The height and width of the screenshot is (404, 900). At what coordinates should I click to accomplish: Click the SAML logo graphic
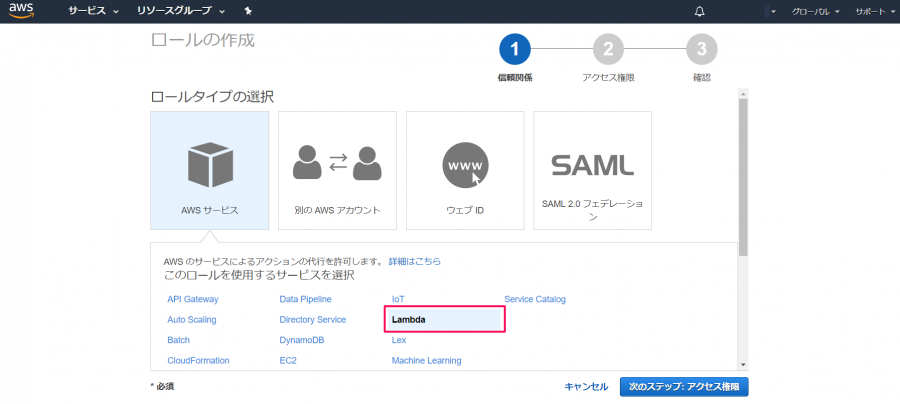(593, 165)
